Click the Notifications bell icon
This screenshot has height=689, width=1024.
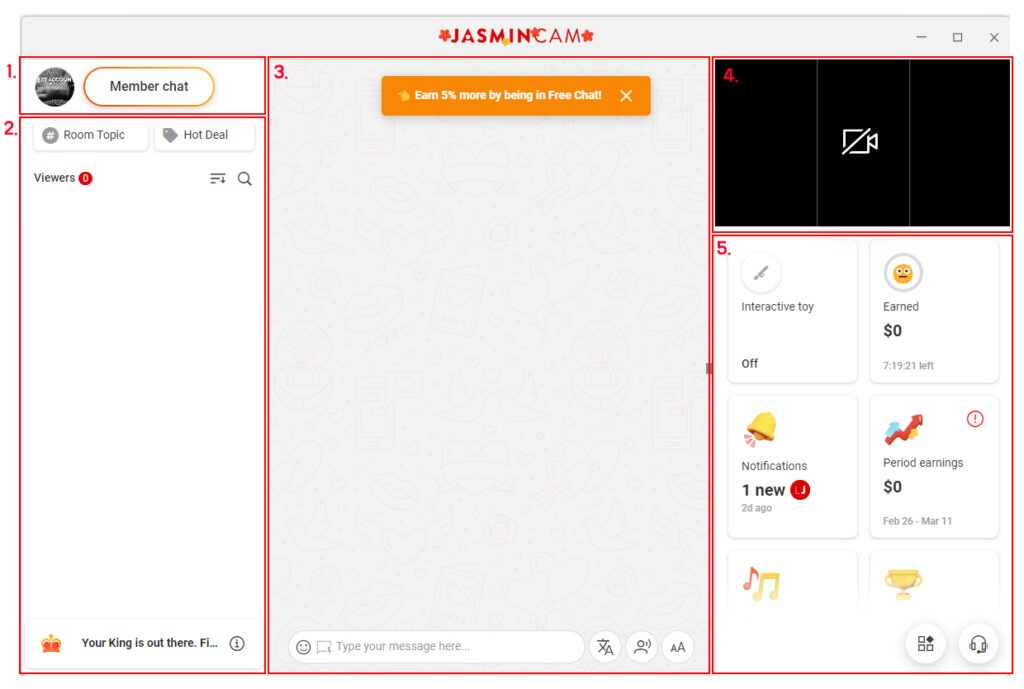[x=761, y=429]
